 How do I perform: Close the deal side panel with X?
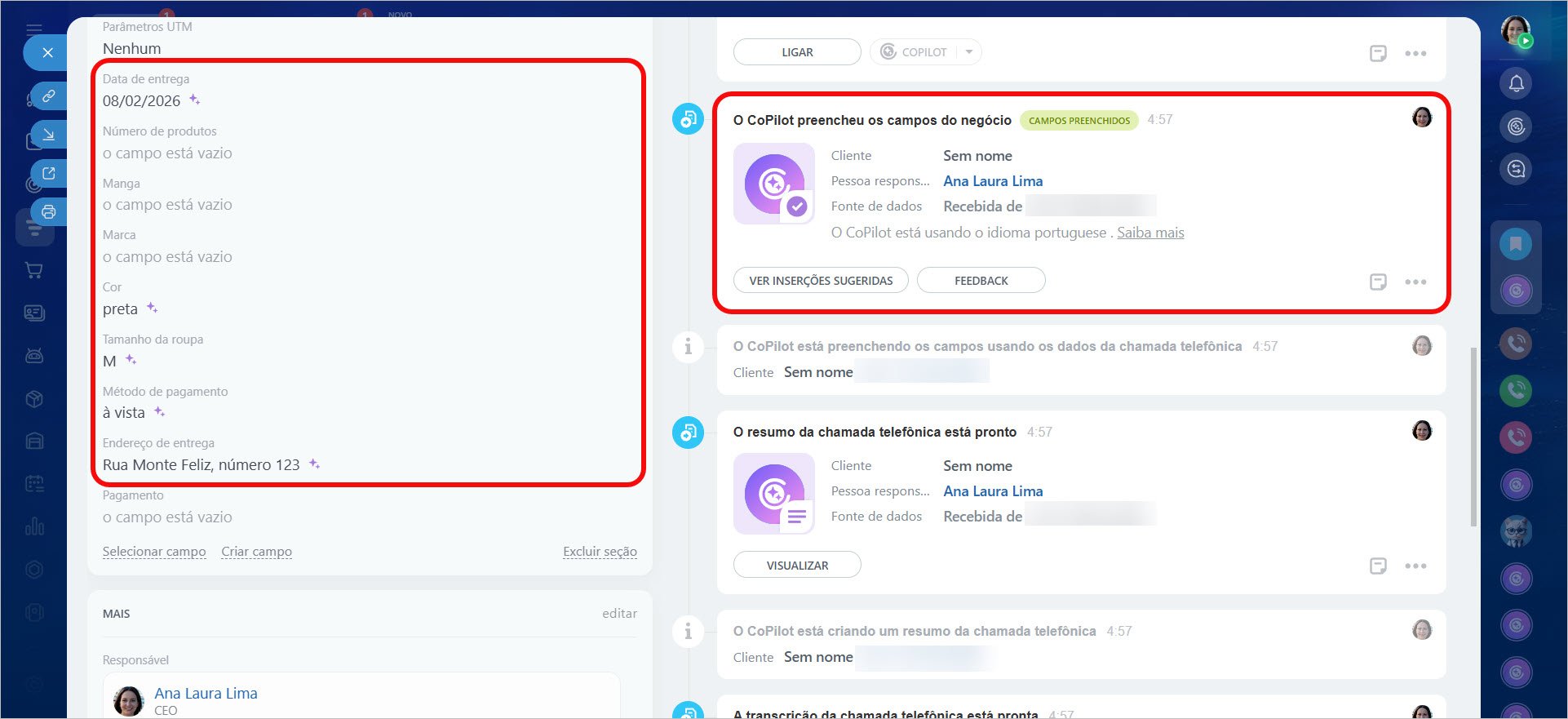pyautogui.click(x=47, y=53)
